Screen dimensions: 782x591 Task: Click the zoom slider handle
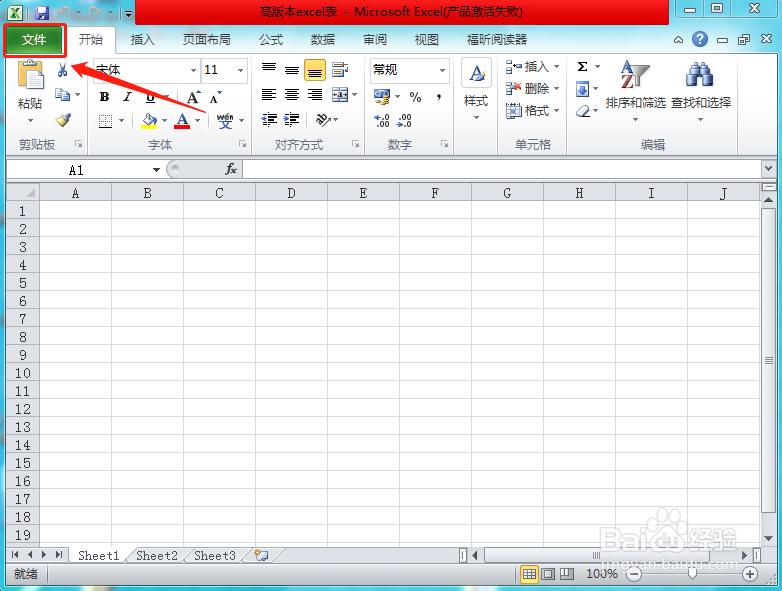692,574
